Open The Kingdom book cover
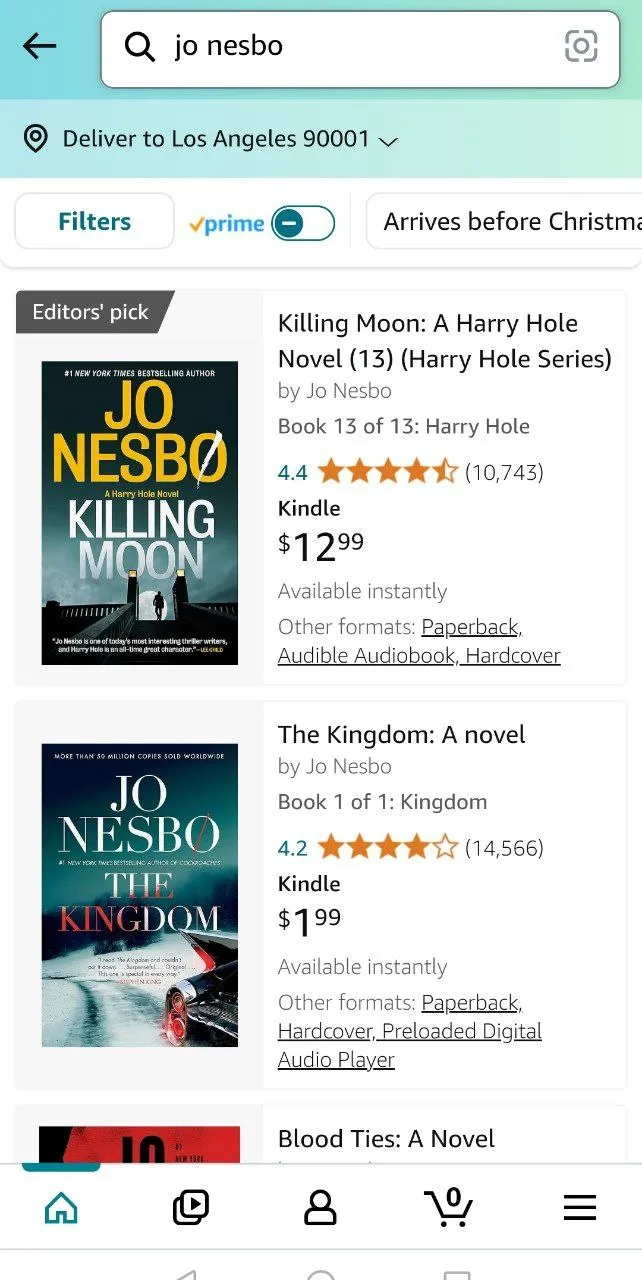Screen dimensions: 642x1280 pyautogui.click(x=140, y=895)
